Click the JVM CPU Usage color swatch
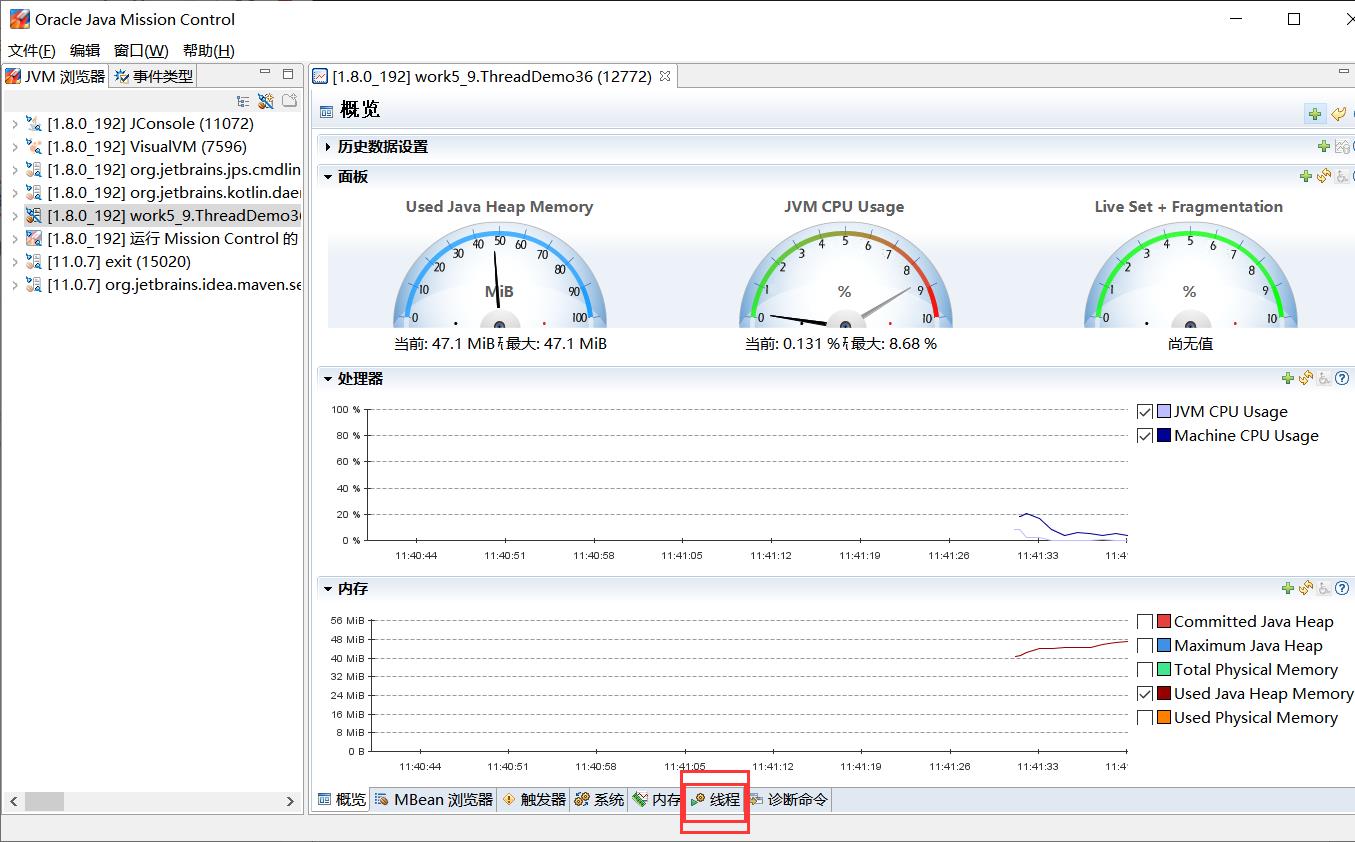1355x842 pixels. point(1164,412)
